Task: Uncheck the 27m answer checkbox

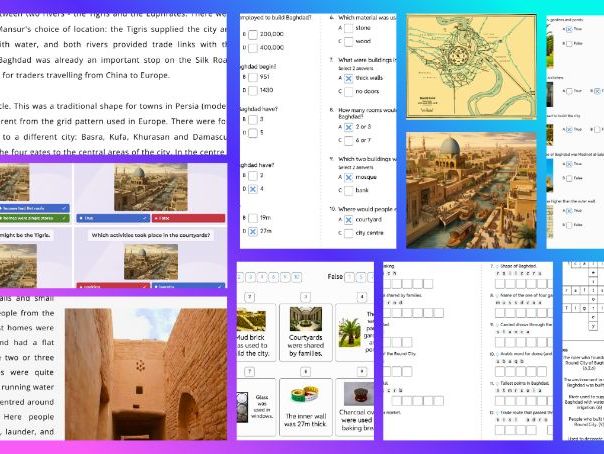Action: coord(253,231)
